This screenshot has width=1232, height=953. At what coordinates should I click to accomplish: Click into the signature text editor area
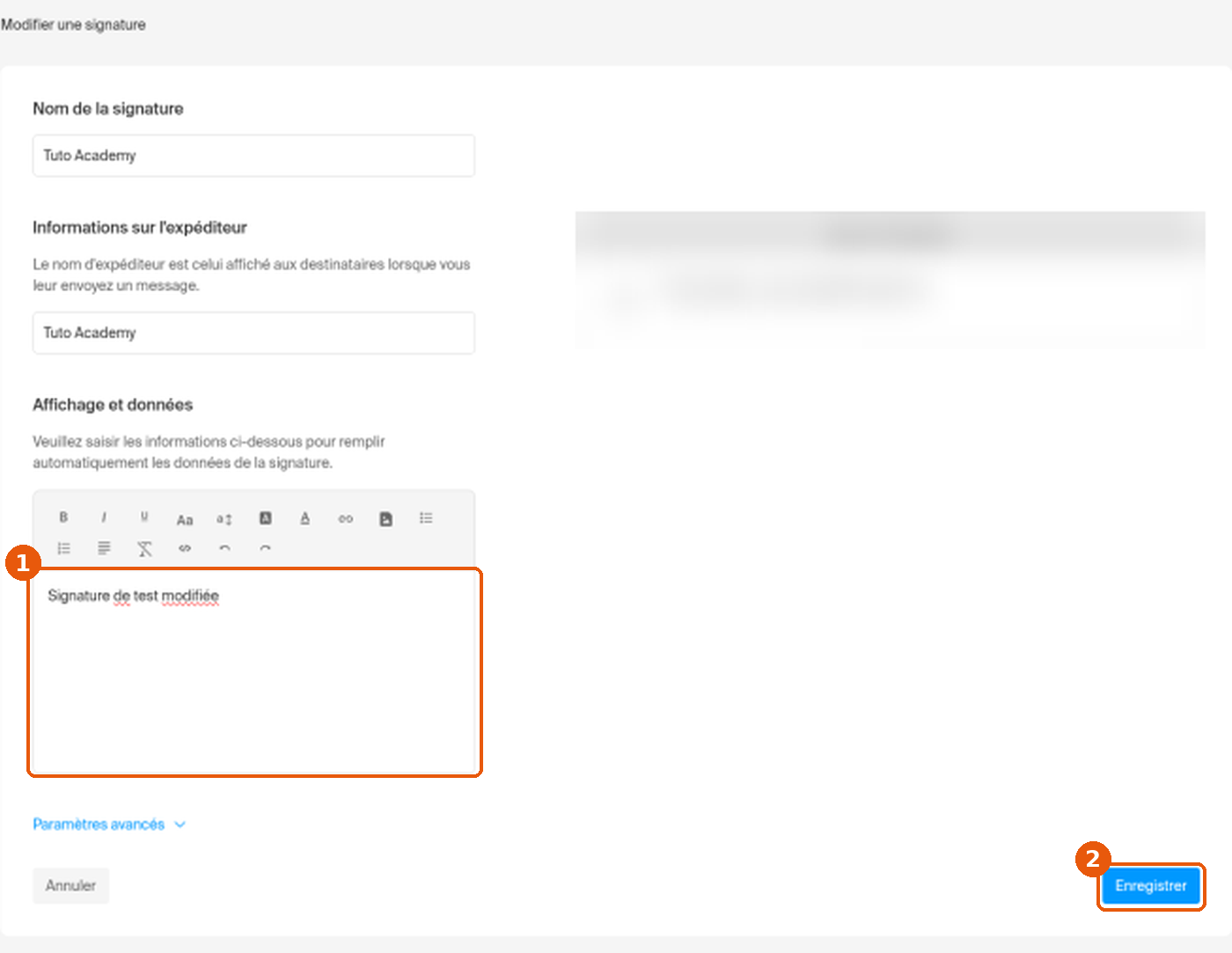(x=254, y=672)
